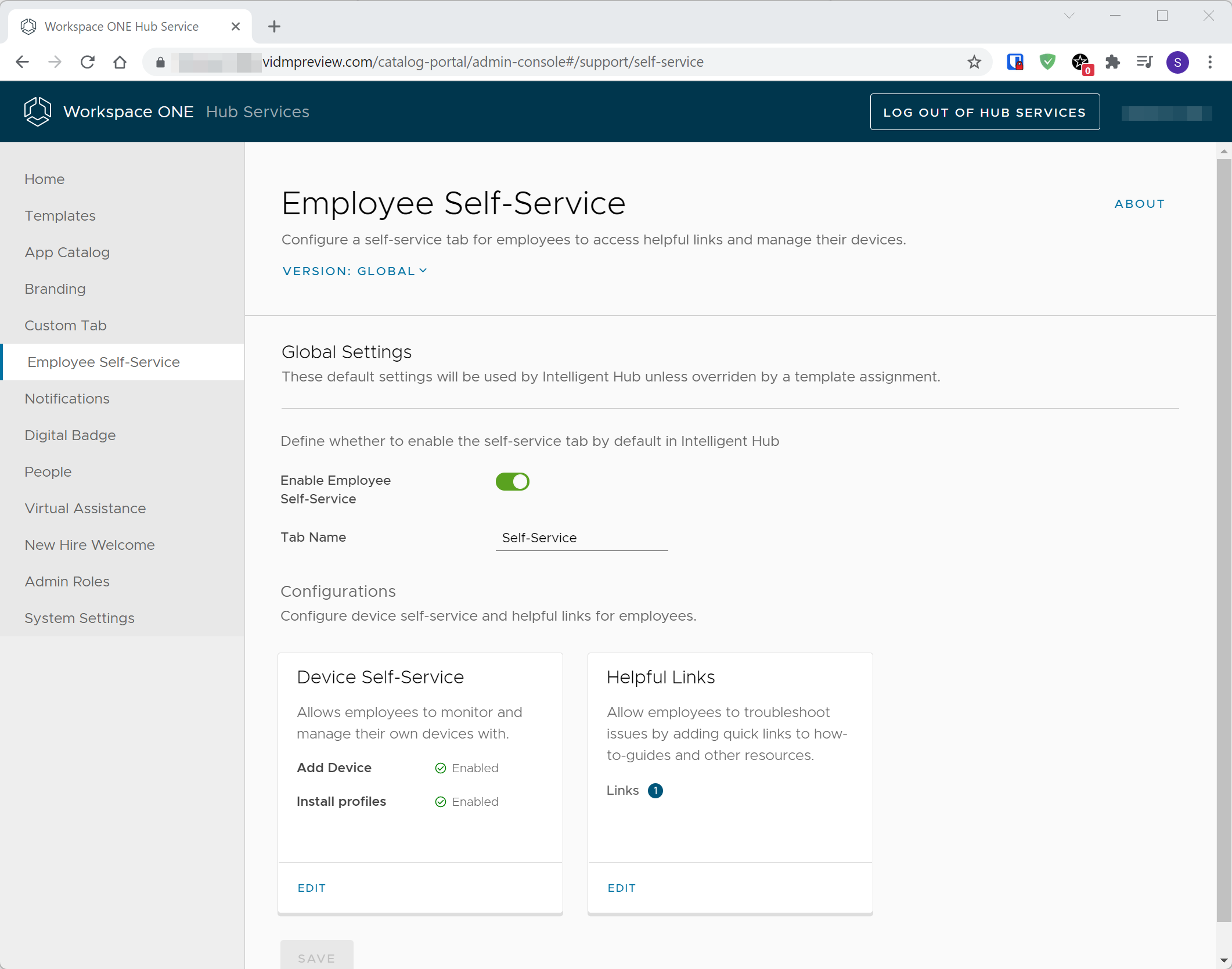Edit the Device Self-Service card
The height and width of the screenshot is (969, 1232).
tap(312, 888)
